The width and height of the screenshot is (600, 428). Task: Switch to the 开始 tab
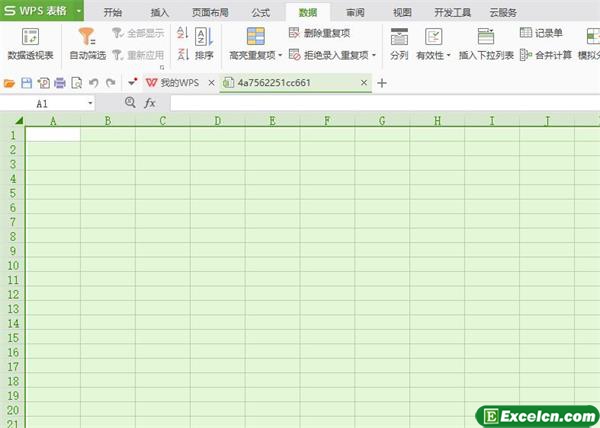tap(112, 13)
